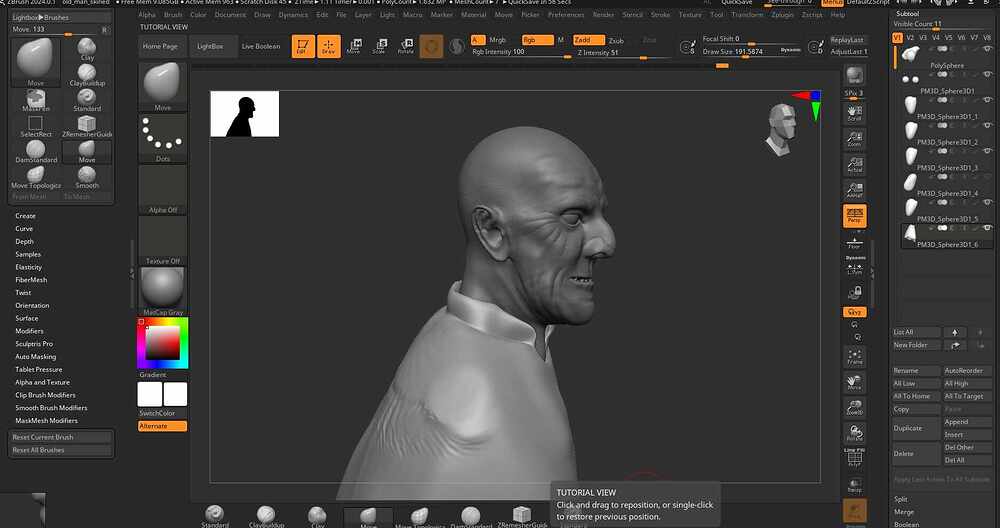This screenshot has height=528, width=1000.
Task: Expand the Depth brush submenu
Action: click(24, 242)
